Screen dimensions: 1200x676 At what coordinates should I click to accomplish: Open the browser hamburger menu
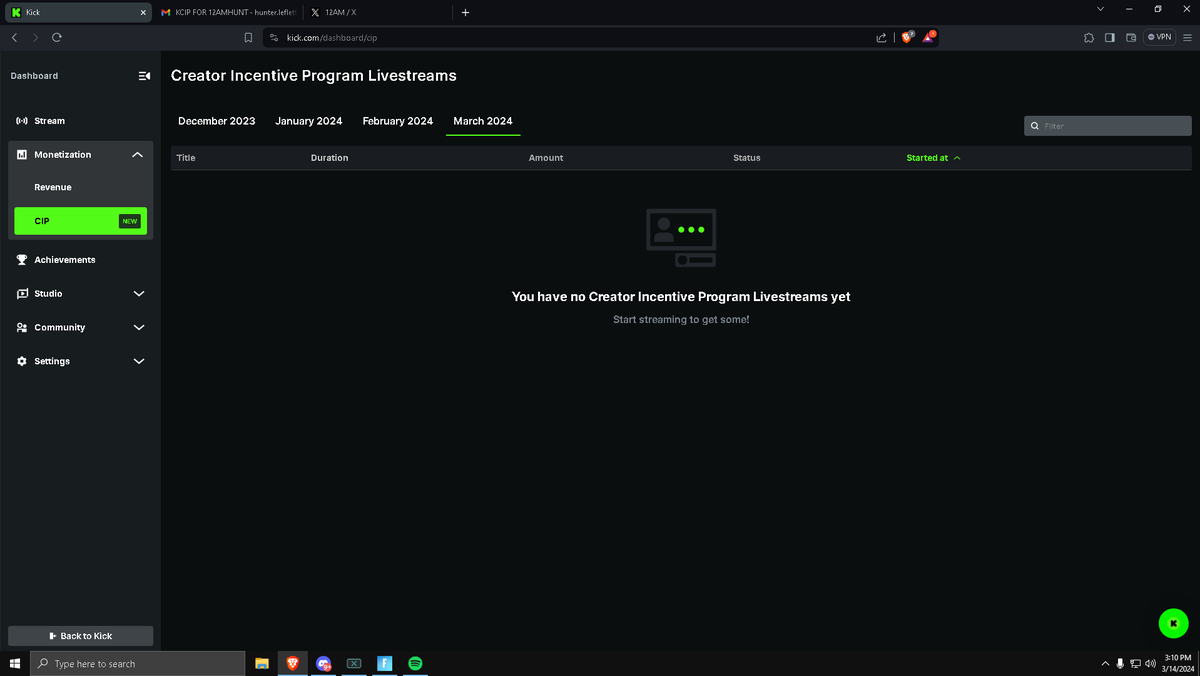tap(1186, 37)
